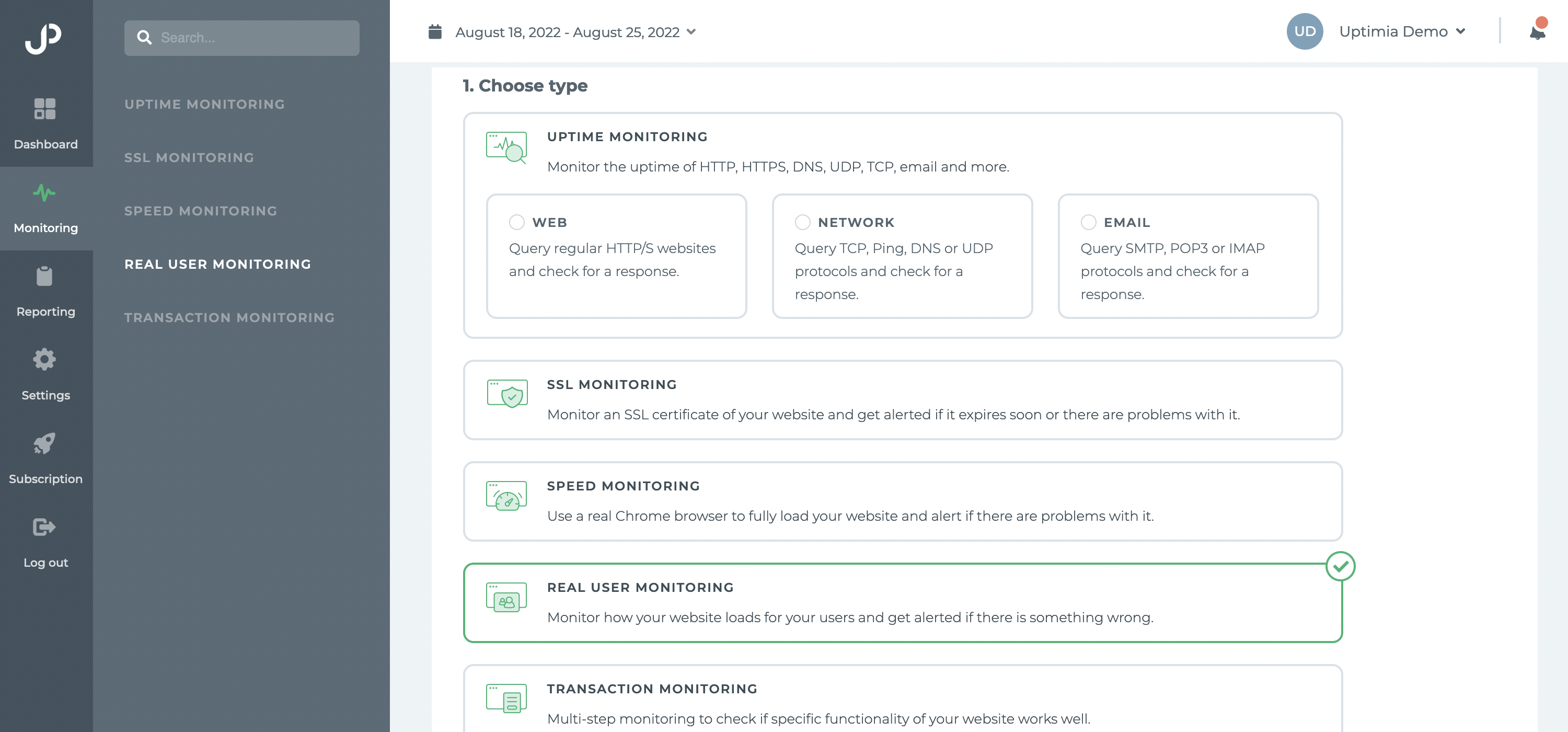Go to Dashboard label in navigation
The height and width of the screenshot is (732, 1568).
click(x=45, y=144)
